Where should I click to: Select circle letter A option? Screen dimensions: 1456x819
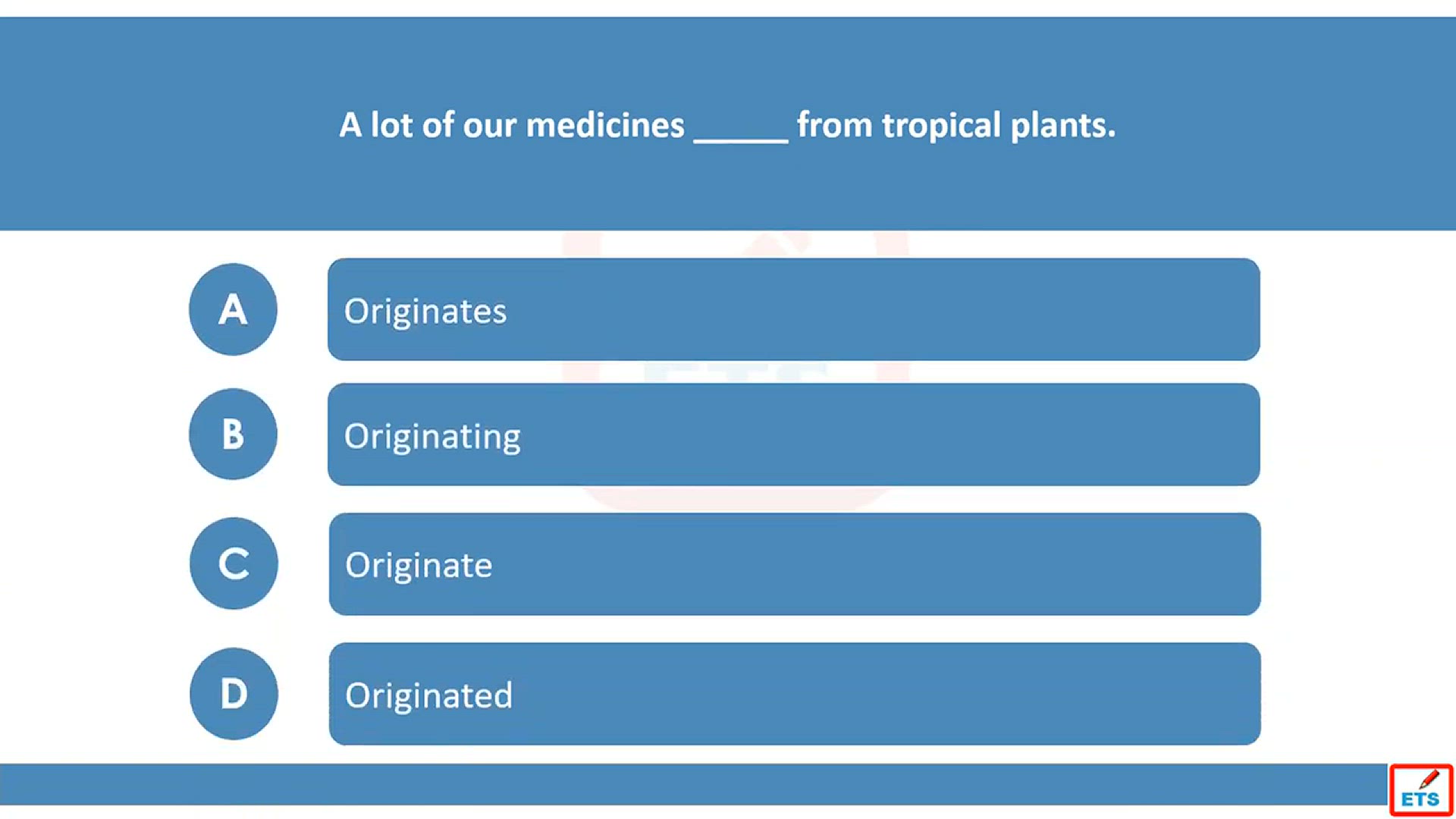click(233, 309)
